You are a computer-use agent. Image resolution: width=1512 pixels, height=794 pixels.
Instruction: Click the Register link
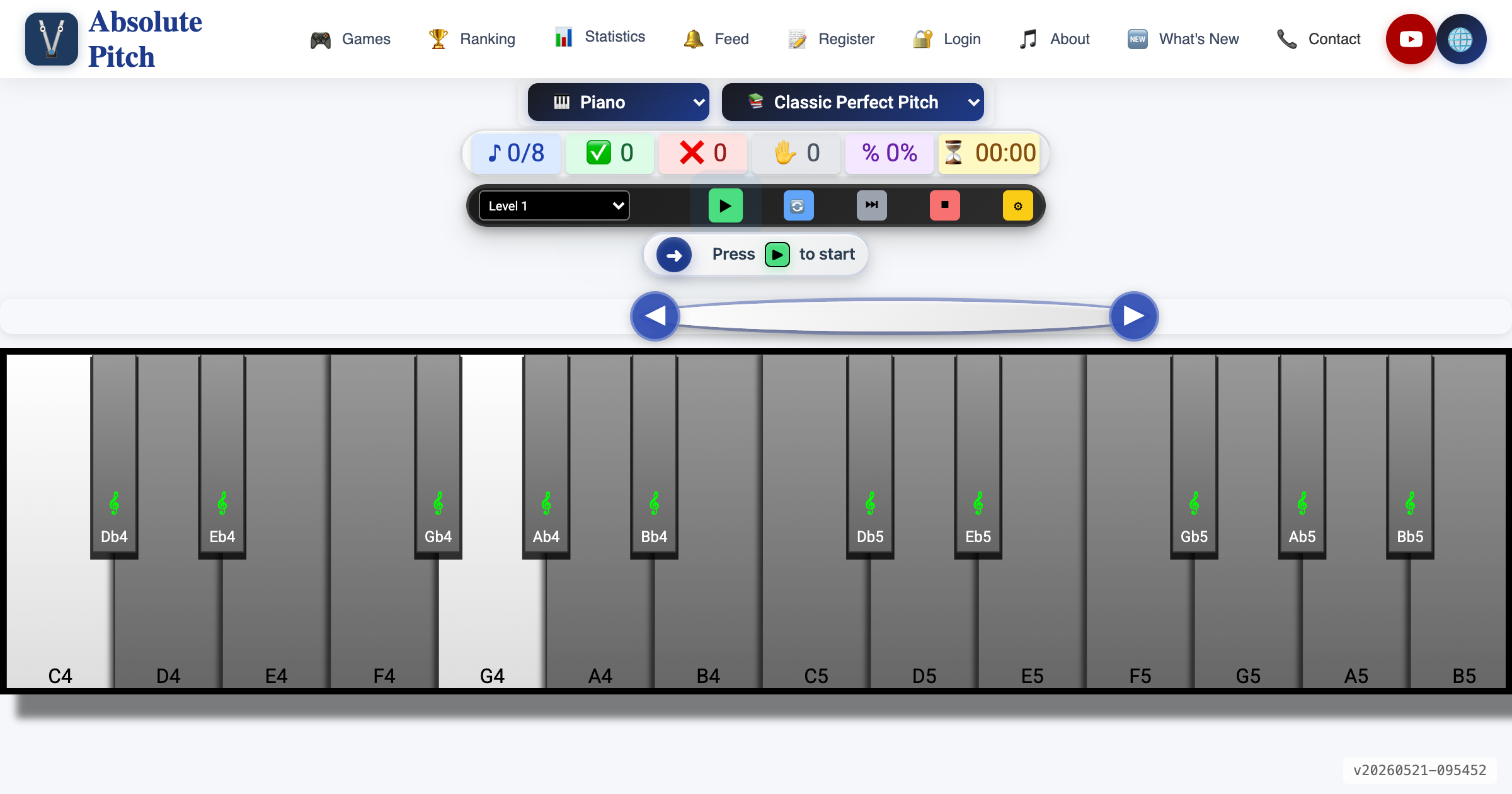[831, 39]
